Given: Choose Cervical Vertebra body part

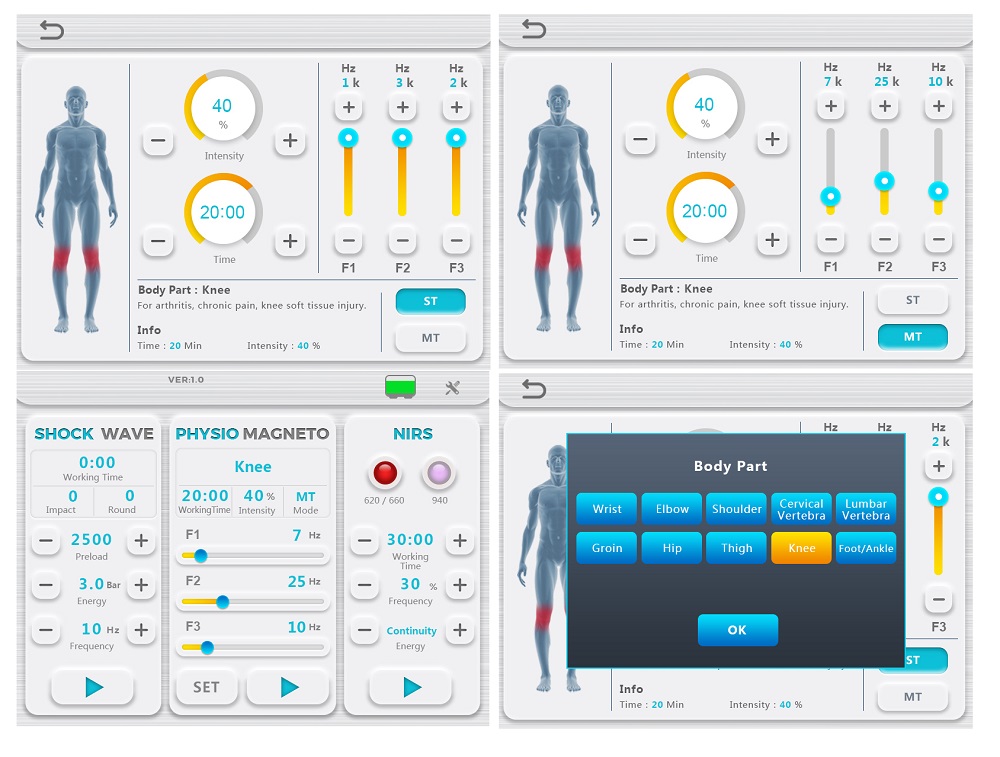Looking at the screenshot, I should (801, 509).
